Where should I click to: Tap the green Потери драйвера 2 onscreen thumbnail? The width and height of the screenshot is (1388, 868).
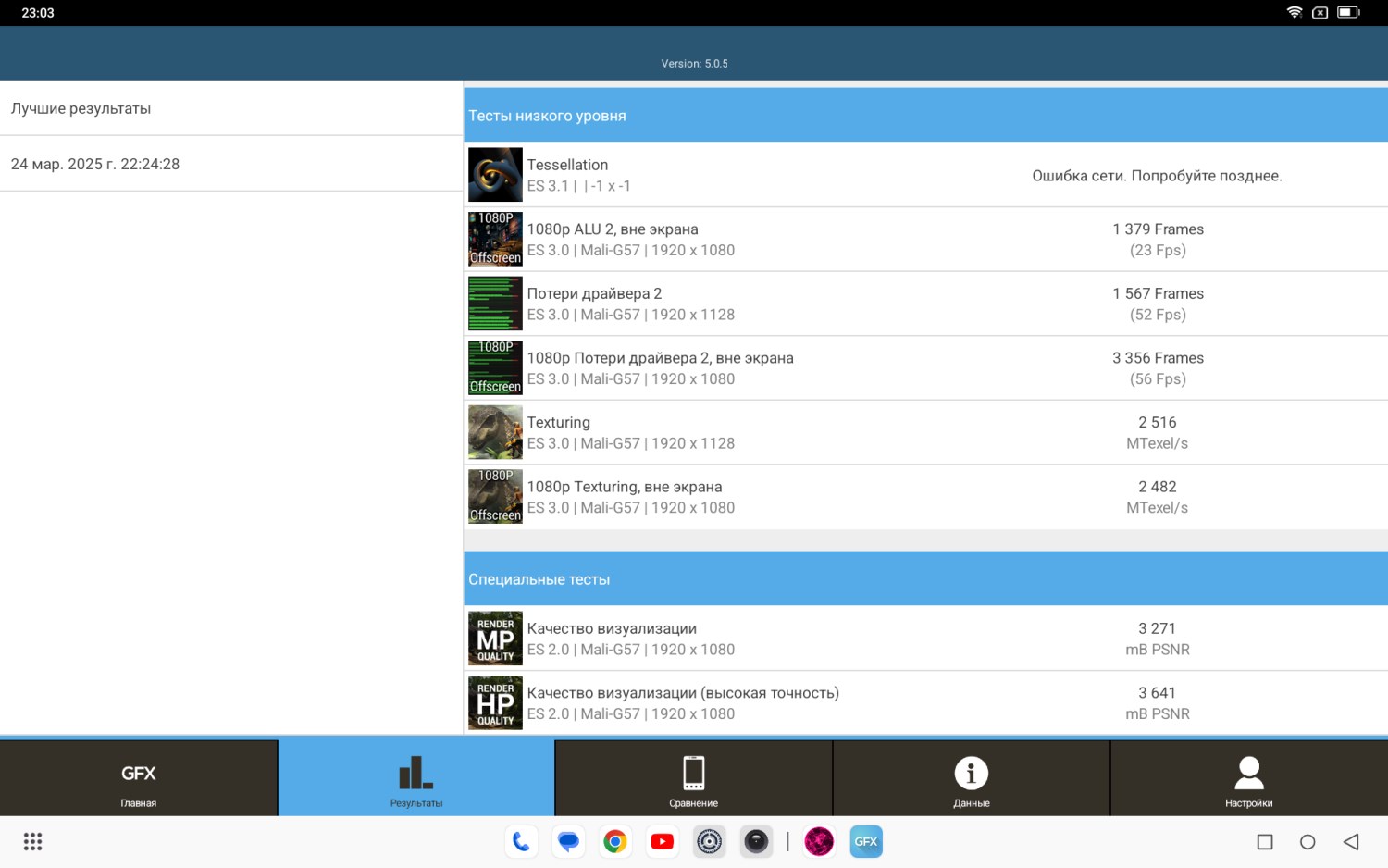pos(495,304)
